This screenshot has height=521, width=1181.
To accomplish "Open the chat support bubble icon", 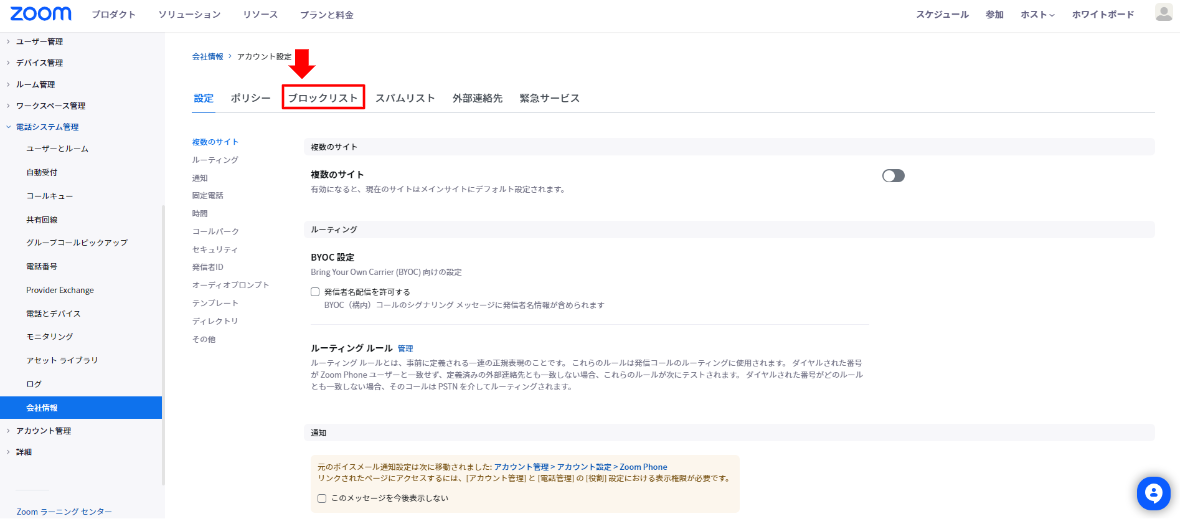I will tap(1154, 494).
